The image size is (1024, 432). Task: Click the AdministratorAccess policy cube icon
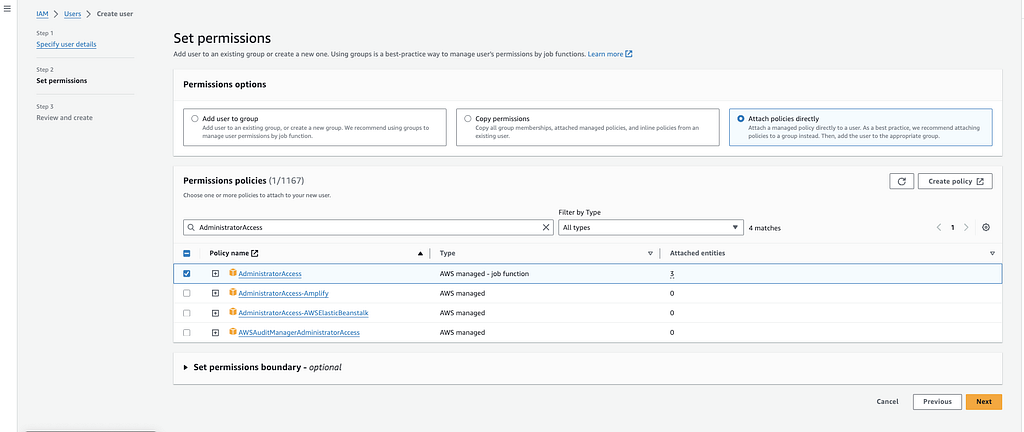pos(233,273)
